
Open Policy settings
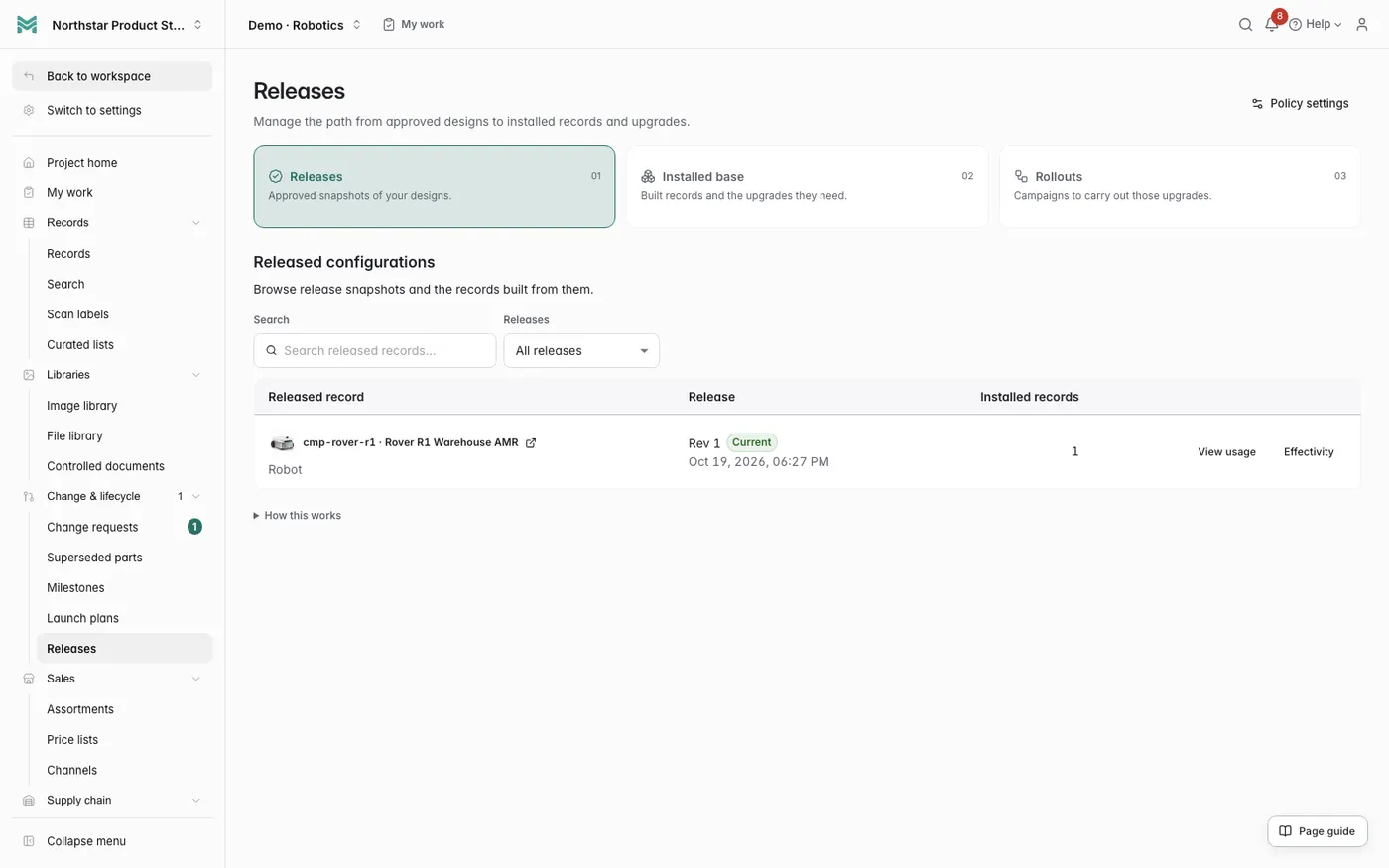coord(1300,103)
